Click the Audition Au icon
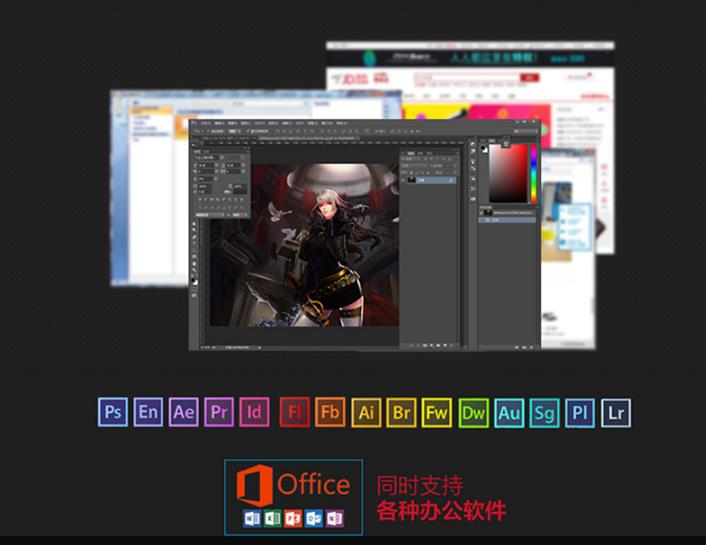The width and height of the screenshot is (706, 545). 509,413
